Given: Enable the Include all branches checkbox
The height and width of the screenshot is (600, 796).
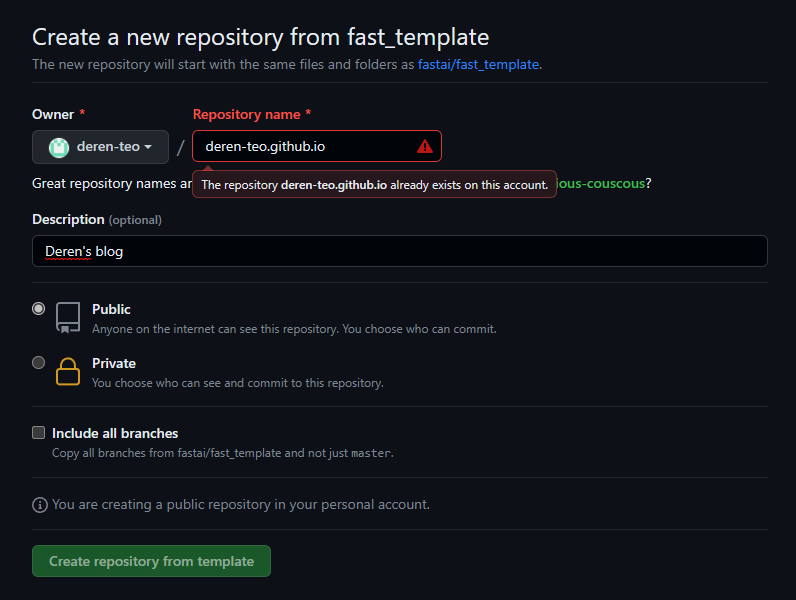Looking at the screenshot, I should coord(39,432).
